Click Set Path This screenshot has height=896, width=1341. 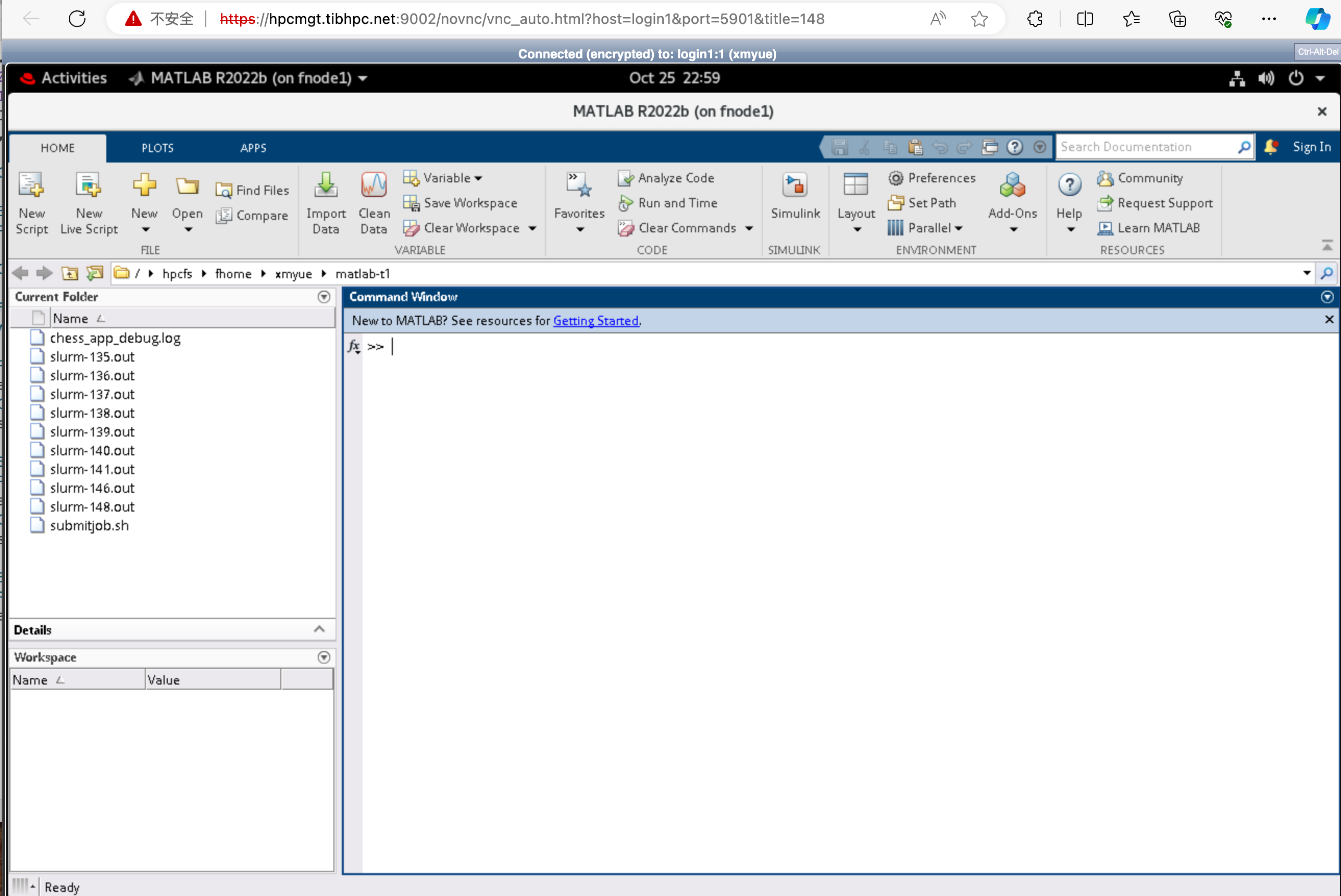(x=922, y=203)
